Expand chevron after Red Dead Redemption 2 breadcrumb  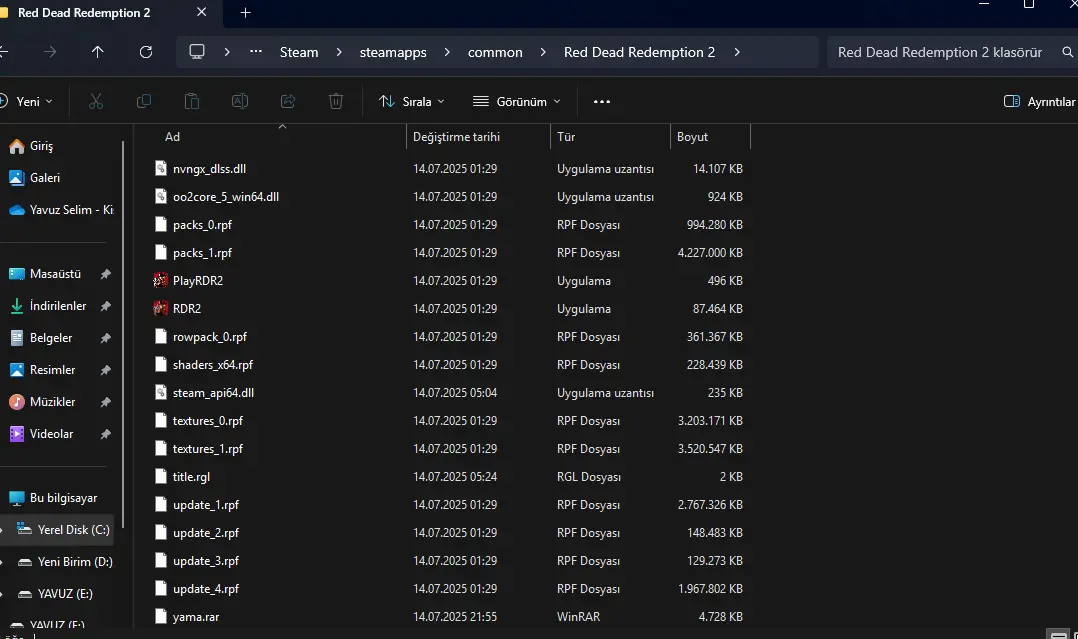click(737, 52)
